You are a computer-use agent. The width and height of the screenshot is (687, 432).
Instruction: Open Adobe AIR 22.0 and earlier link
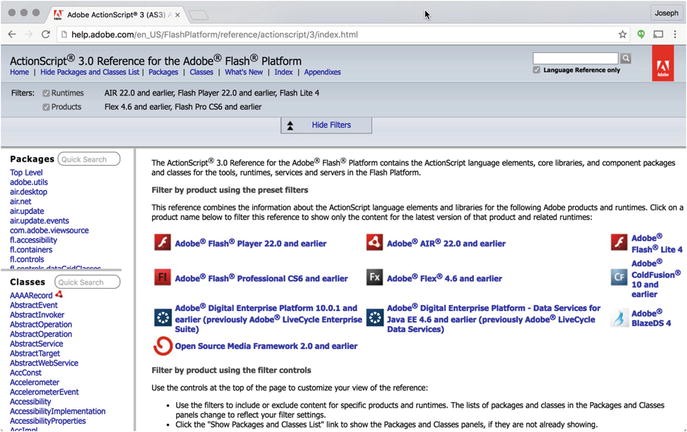(446, 243)
